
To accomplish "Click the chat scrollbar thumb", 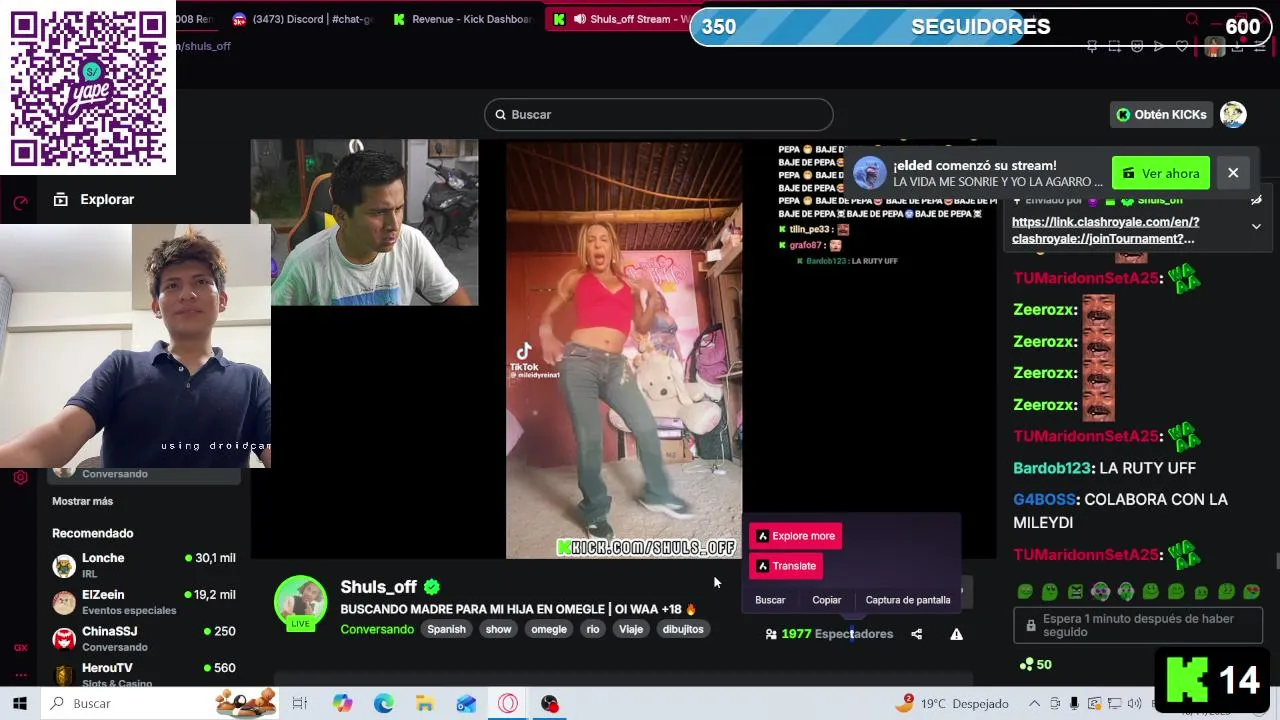I will pyautogui.click(x=1276, y=560).
